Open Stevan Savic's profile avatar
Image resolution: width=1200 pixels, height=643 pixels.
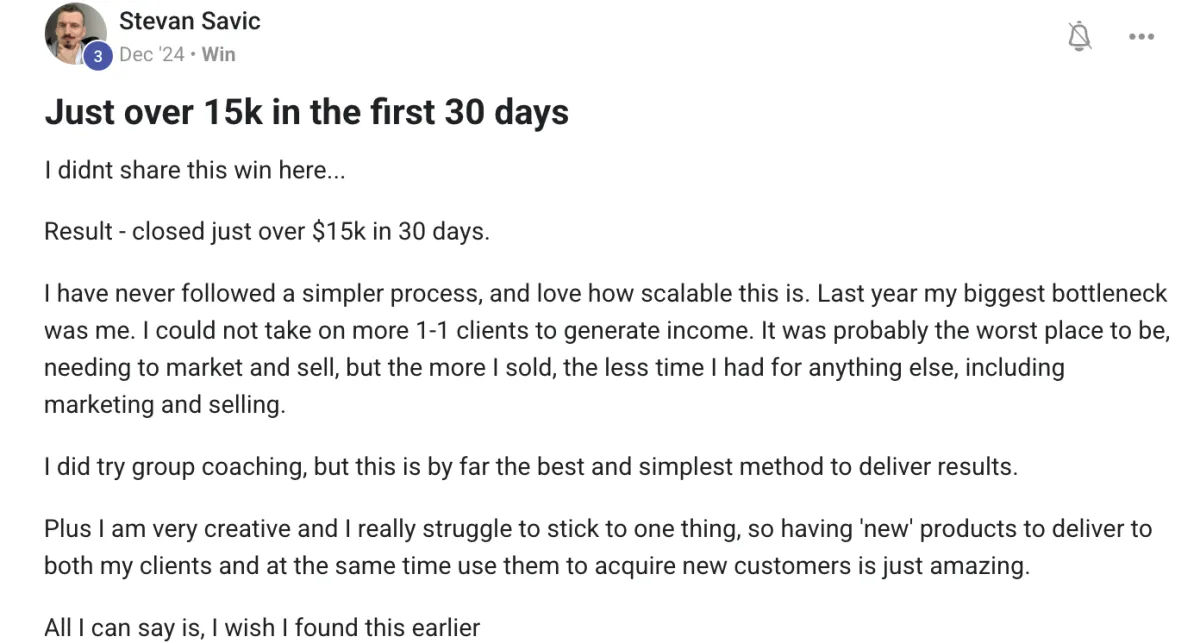coord(75,33)
